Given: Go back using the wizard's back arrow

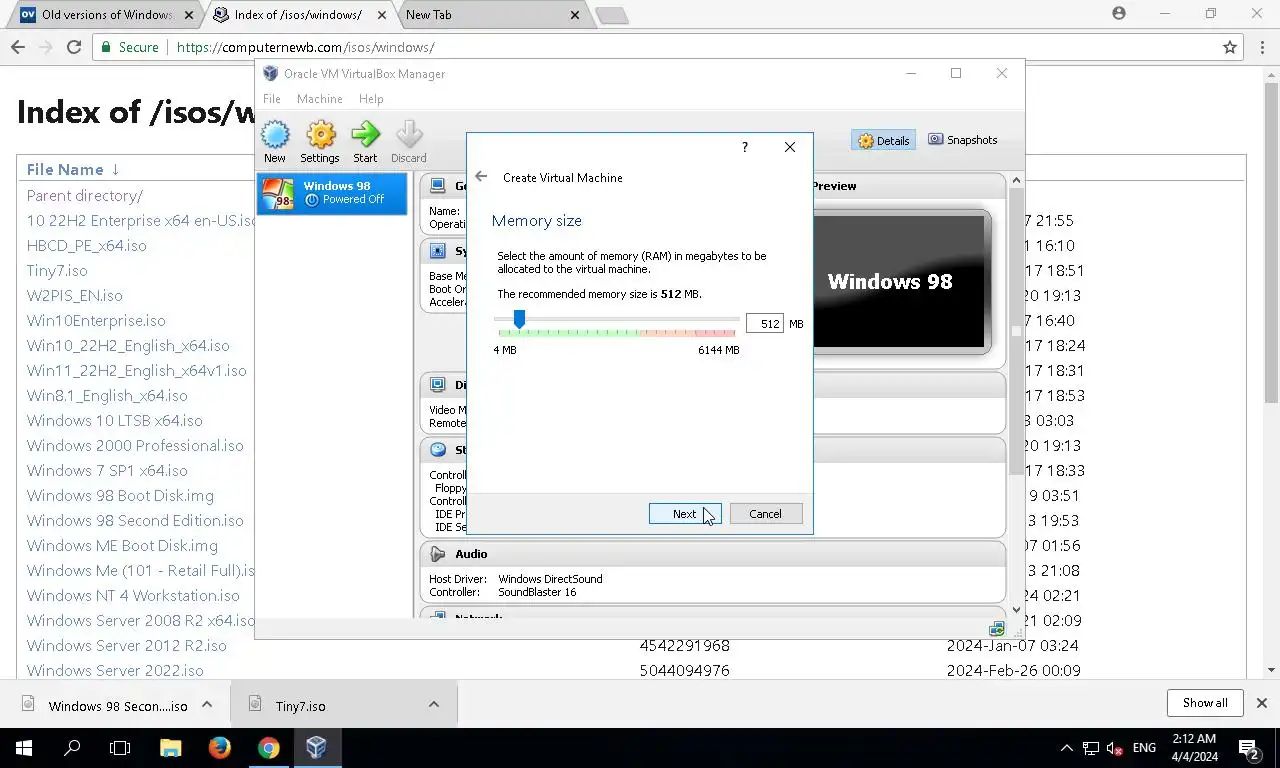Looking at the screenshot, I should (x=481, y=177).
